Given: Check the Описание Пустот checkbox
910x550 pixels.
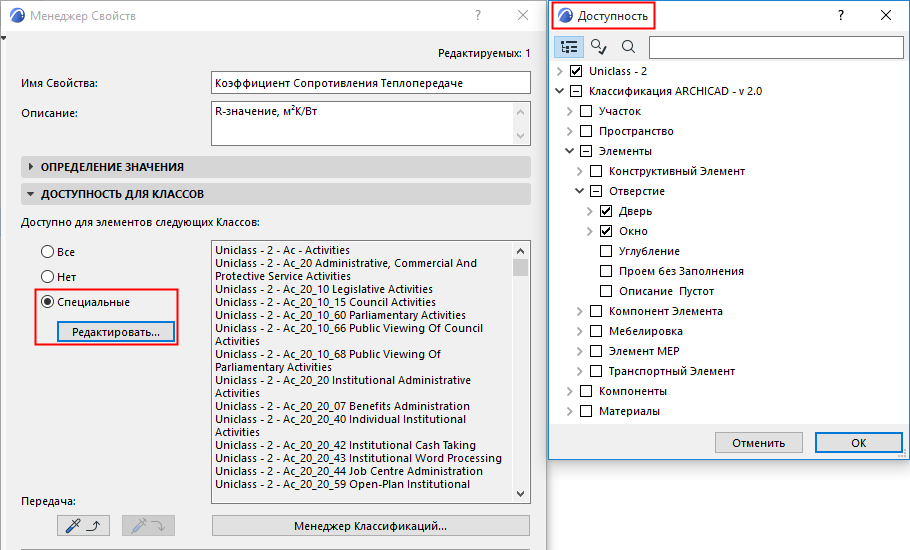Looking at the screenshot, I should click(x=606, y=291).
